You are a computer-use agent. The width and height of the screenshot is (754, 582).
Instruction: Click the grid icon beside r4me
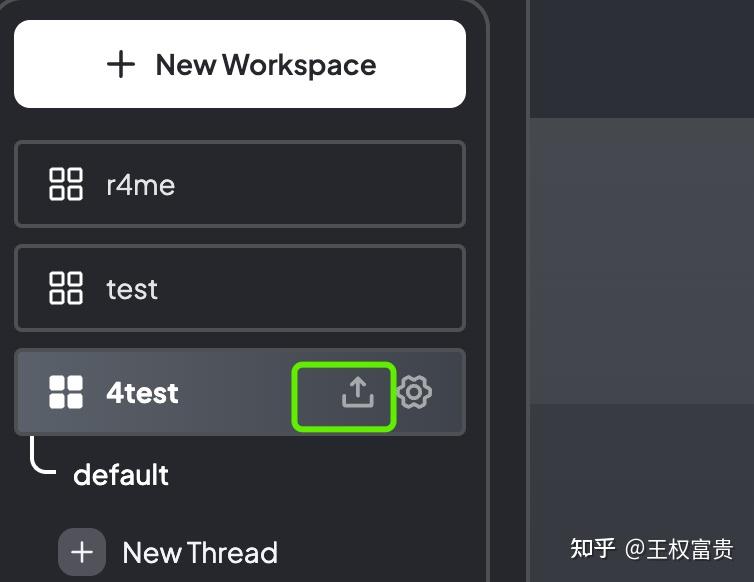point(66,184)
